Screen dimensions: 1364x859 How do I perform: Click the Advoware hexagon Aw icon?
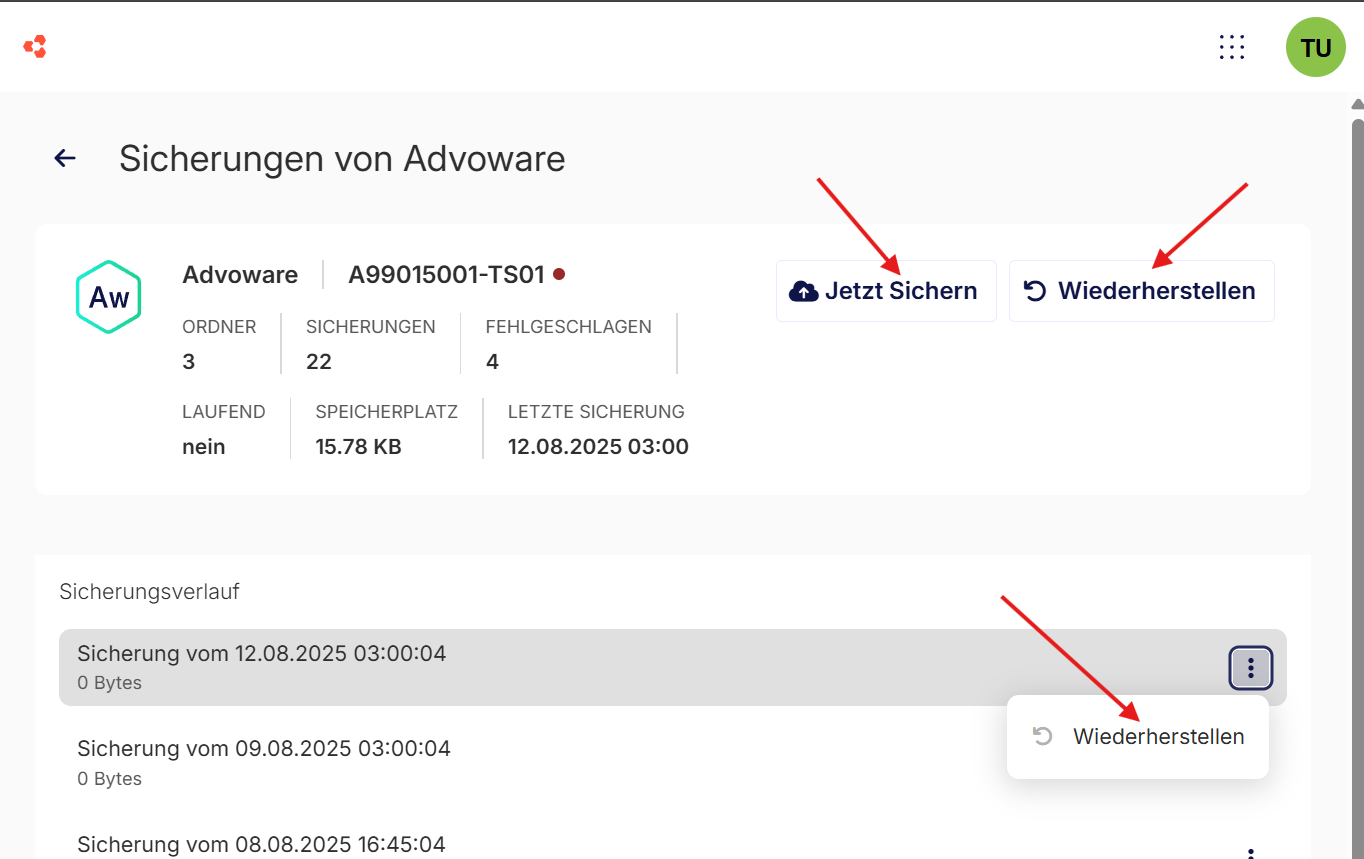click(x=108, y=297)
